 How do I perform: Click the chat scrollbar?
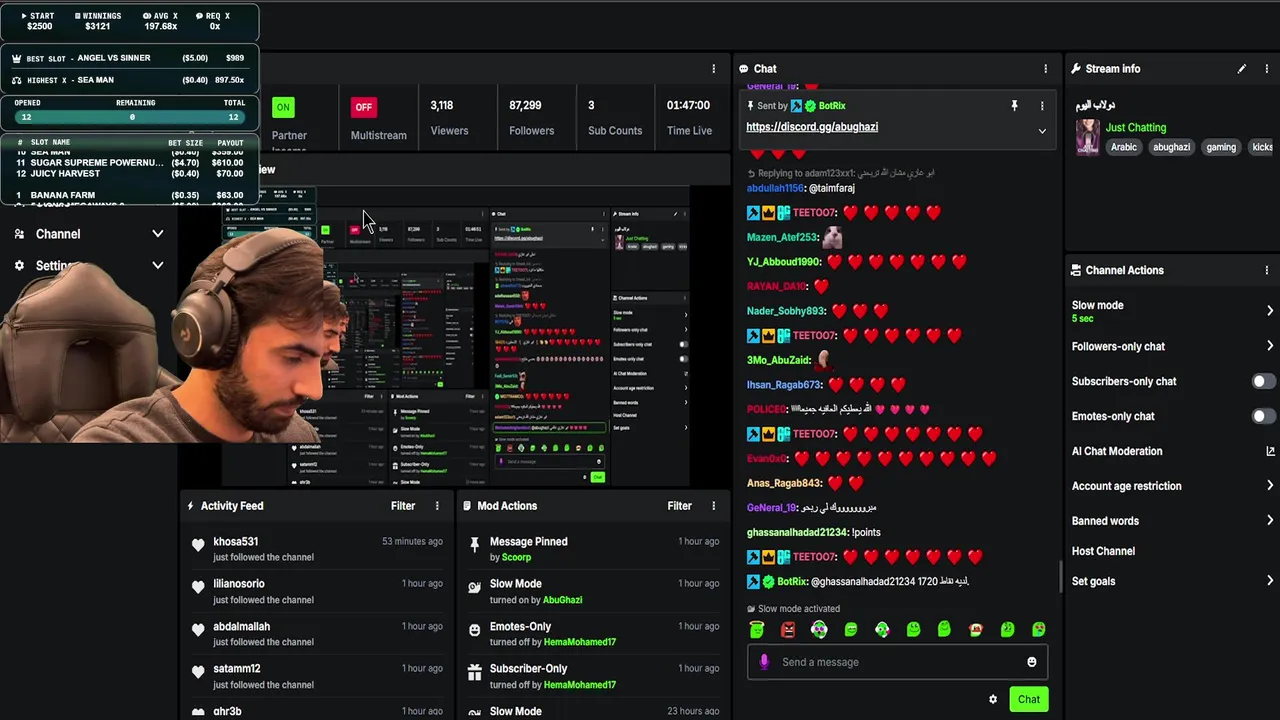tap(1060, 577)
